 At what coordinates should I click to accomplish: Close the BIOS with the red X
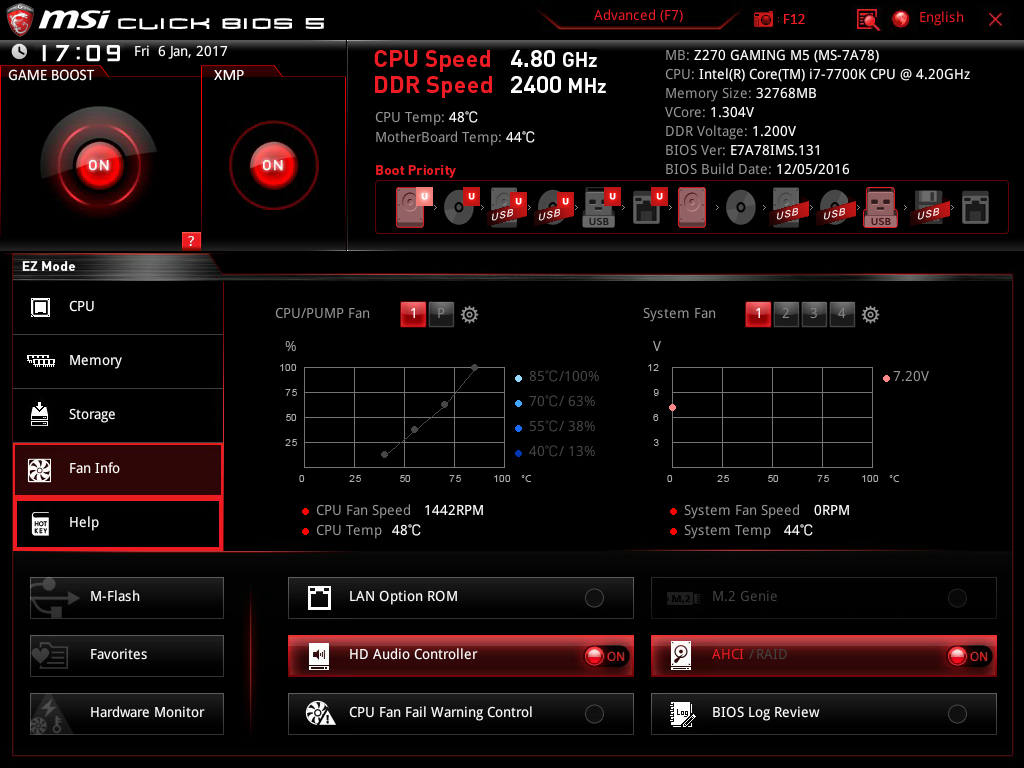pyautogui.click(x=995, y=20)
